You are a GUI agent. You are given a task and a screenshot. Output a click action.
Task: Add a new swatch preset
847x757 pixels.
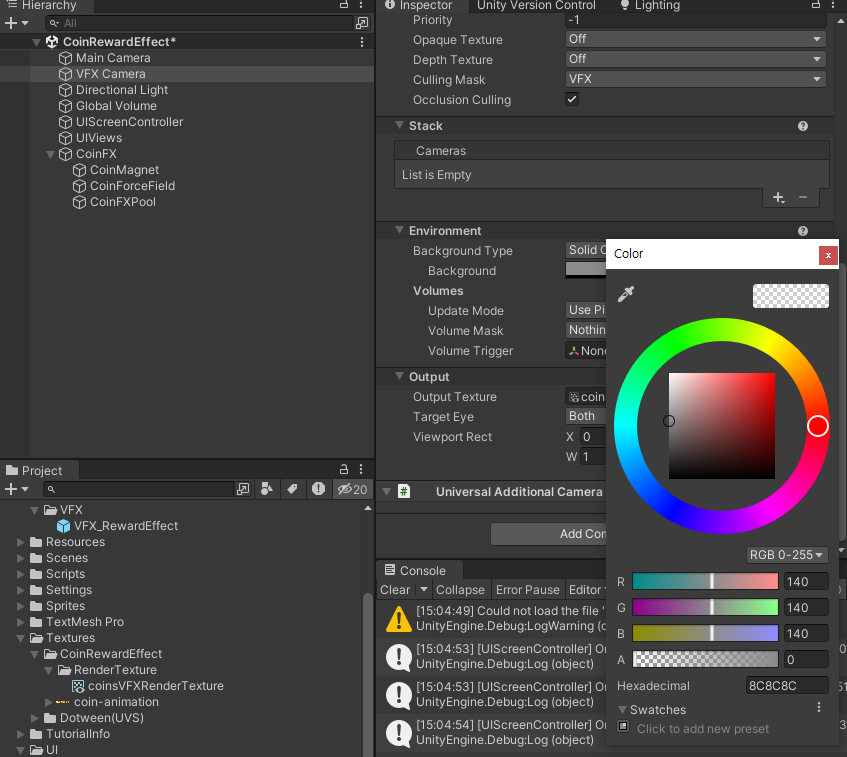point(623,727)
